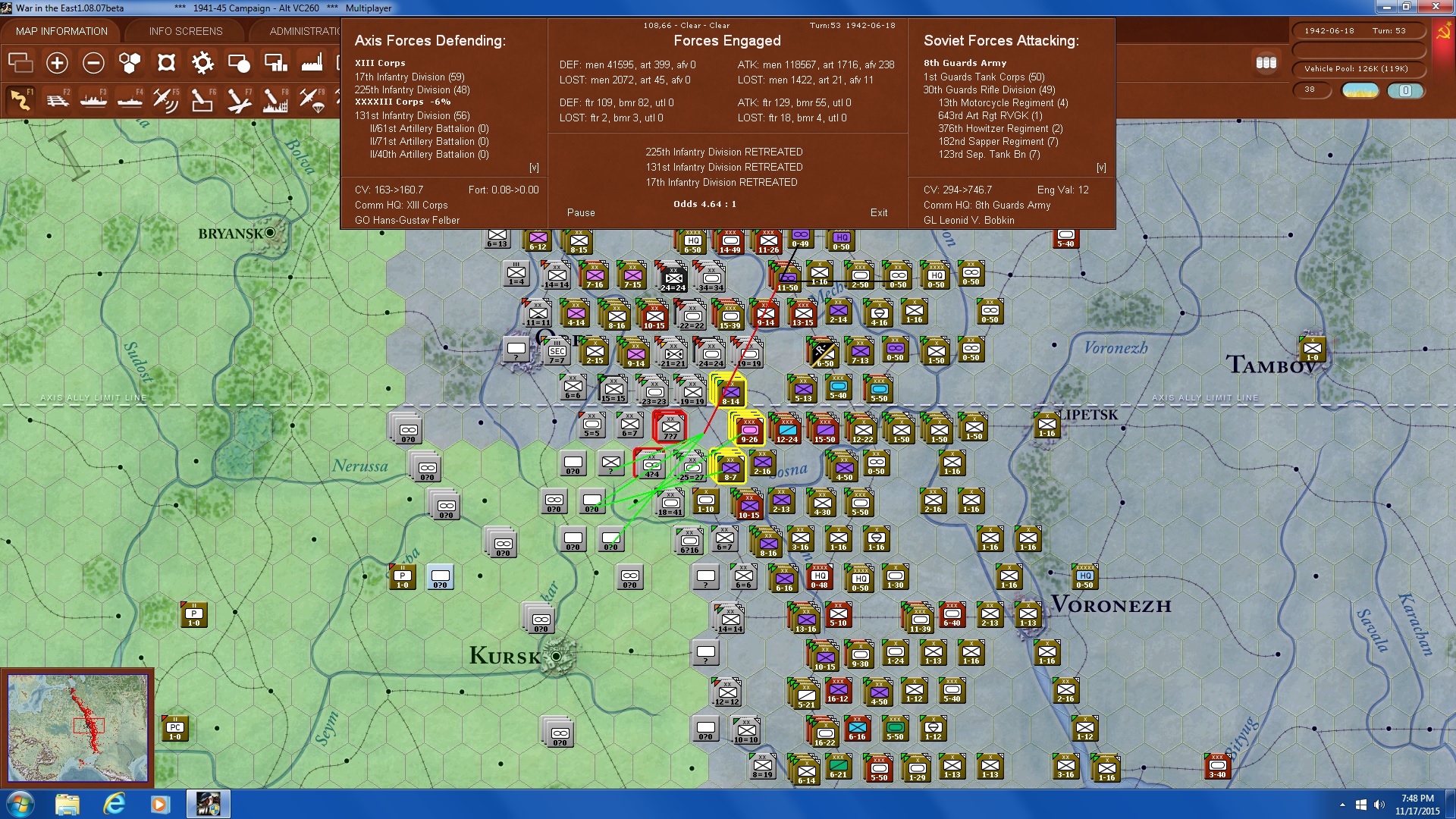Screen dimensions: 1456x819
Task: Click 30th Guards Rifle Division (49) entry
Action: [989, 90]
